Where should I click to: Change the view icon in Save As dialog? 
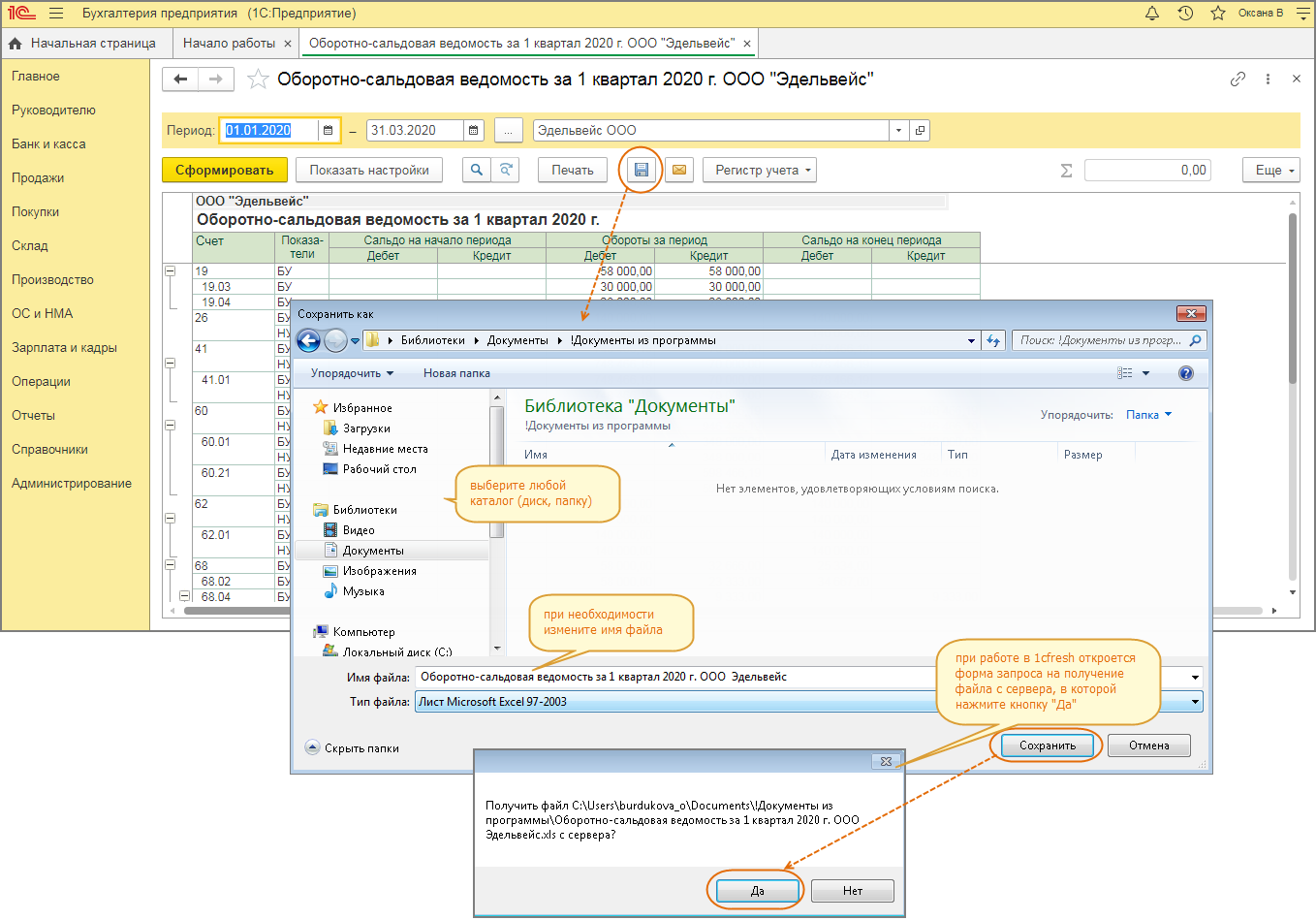coord(1124,373)
